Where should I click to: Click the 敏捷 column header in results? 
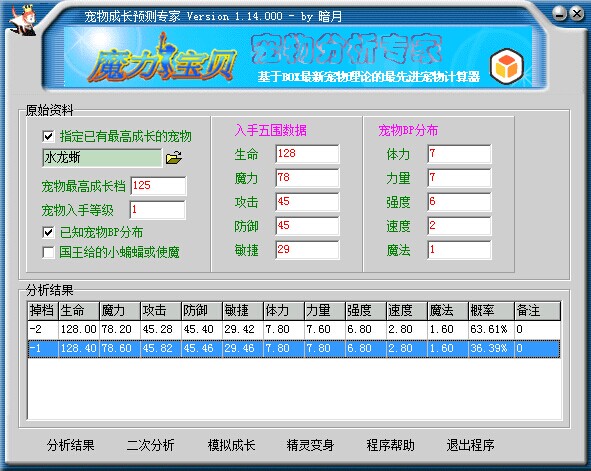coord(243,311)
